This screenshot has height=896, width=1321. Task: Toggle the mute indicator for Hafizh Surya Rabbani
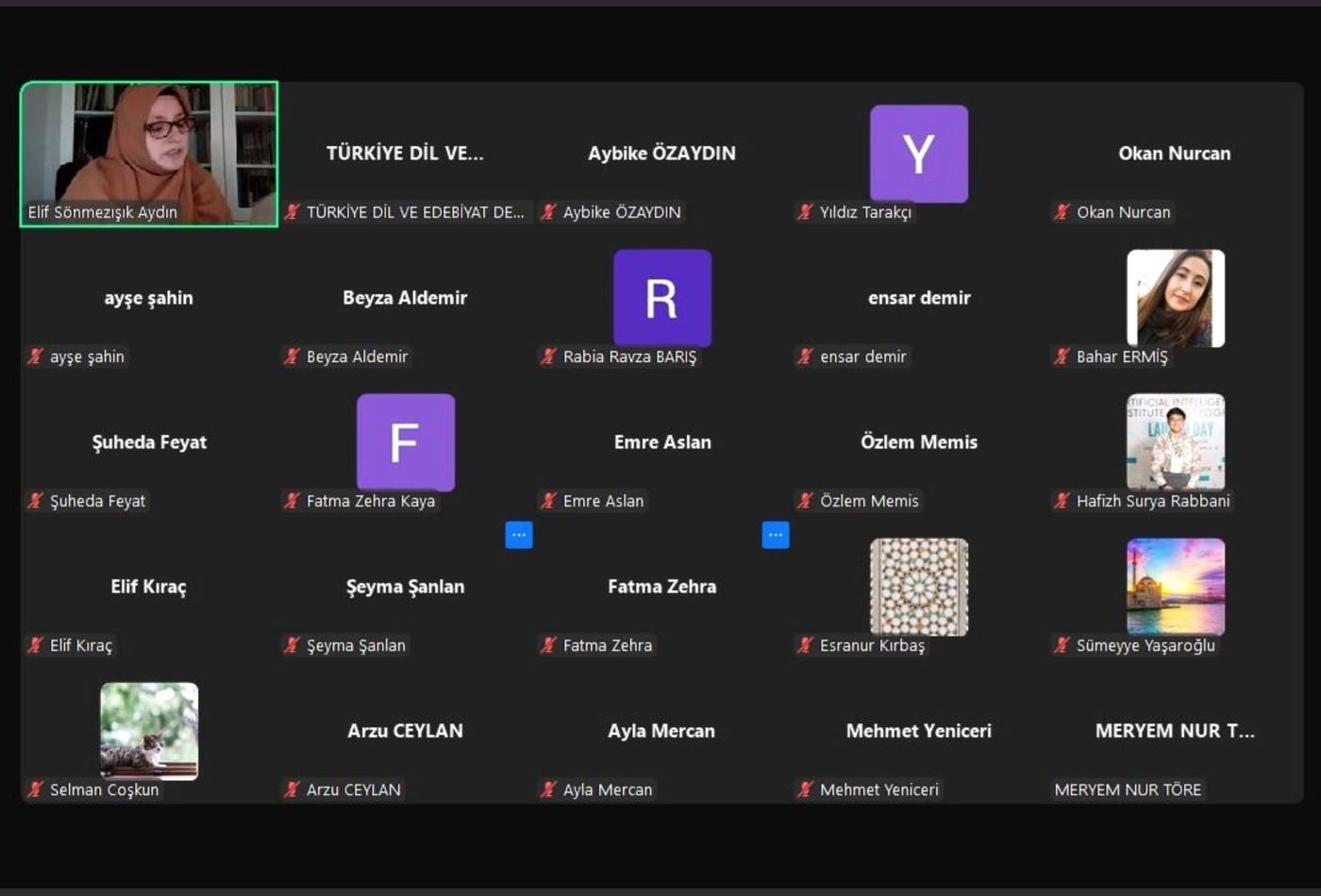click(x=1062, y=501)
